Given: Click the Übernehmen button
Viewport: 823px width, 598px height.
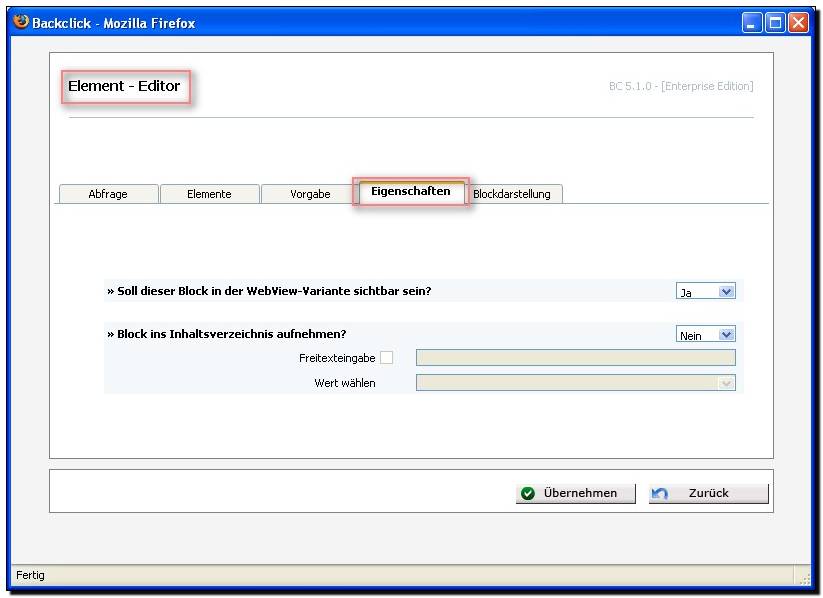Looking at the screenshot, I should [x=575, y=494].
